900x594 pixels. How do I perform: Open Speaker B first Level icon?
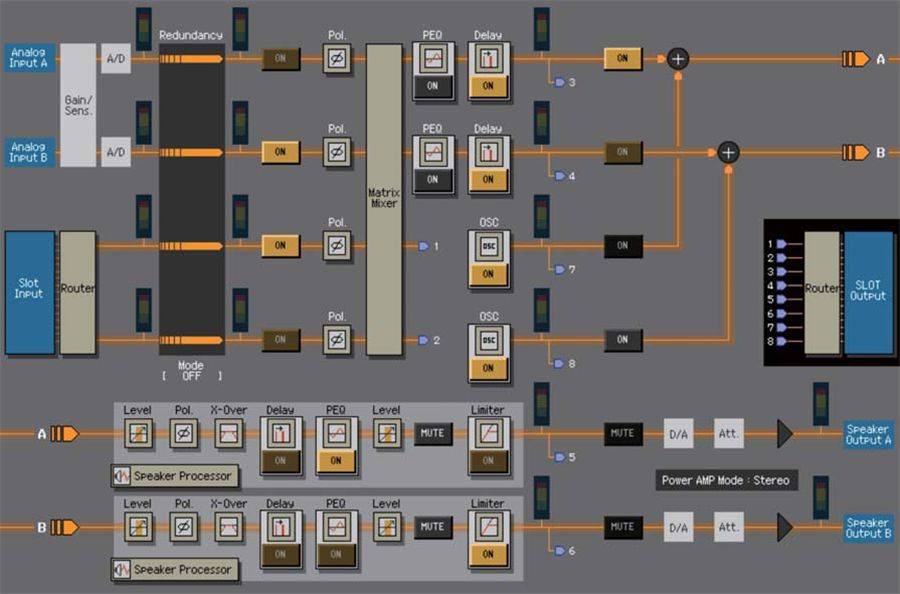pyautogui.click(x=137, y=526)
